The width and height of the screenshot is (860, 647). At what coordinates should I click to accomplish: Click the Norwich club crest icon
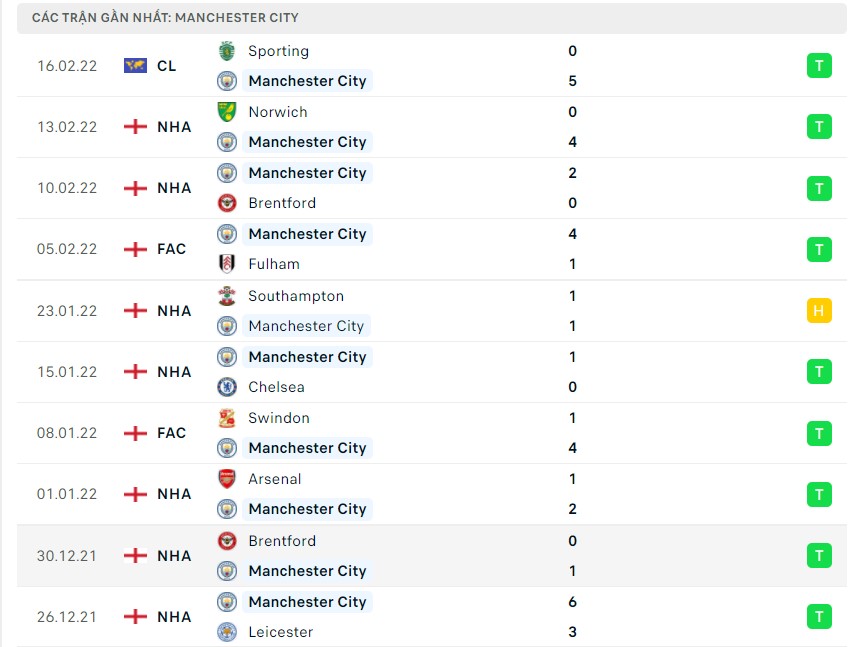tap(227, 112)
